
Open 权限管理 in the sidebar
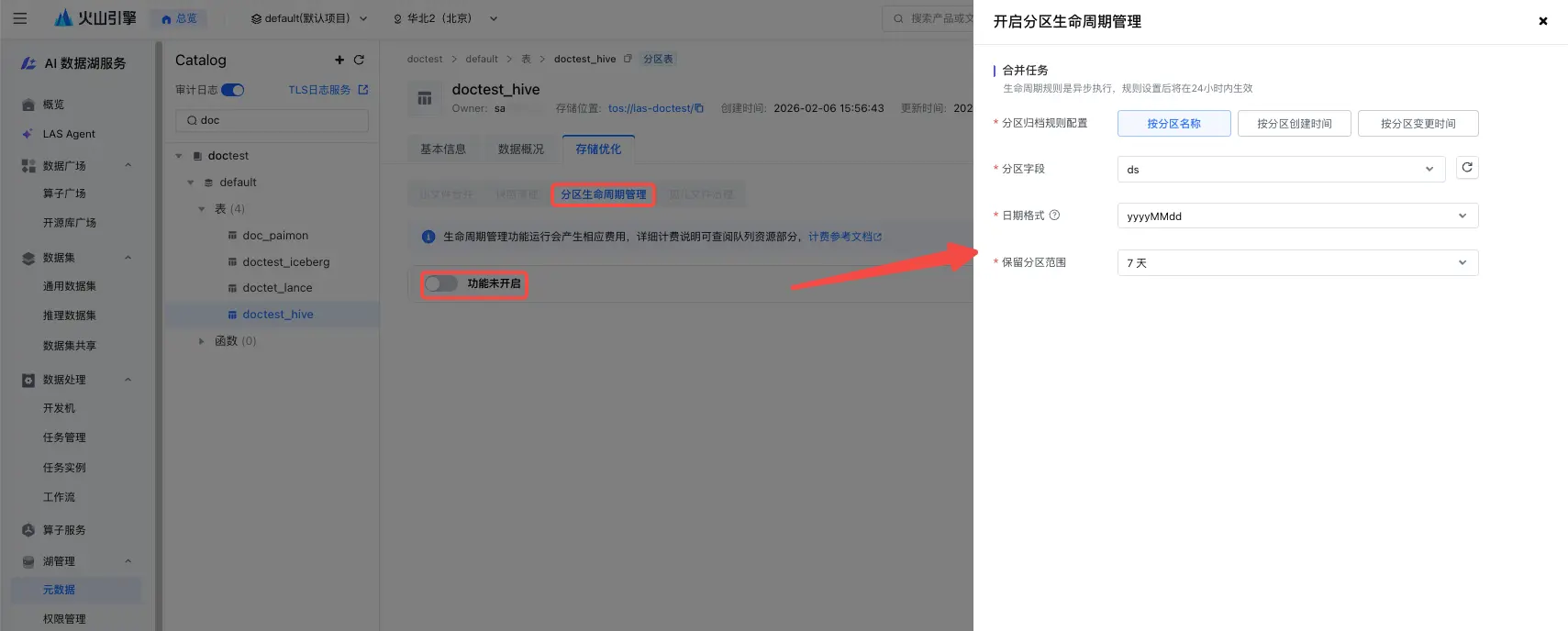click(x=64, y=619)
